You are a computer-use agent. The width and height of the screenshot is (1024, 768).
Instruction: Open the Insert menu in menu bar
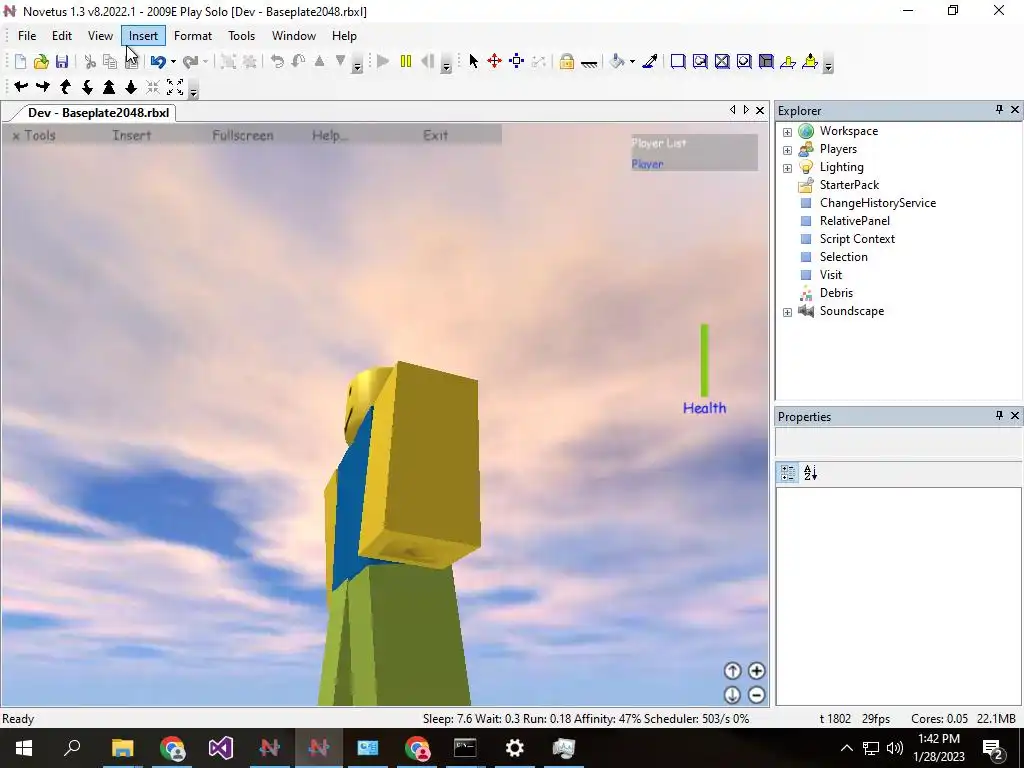click(143, 36)
